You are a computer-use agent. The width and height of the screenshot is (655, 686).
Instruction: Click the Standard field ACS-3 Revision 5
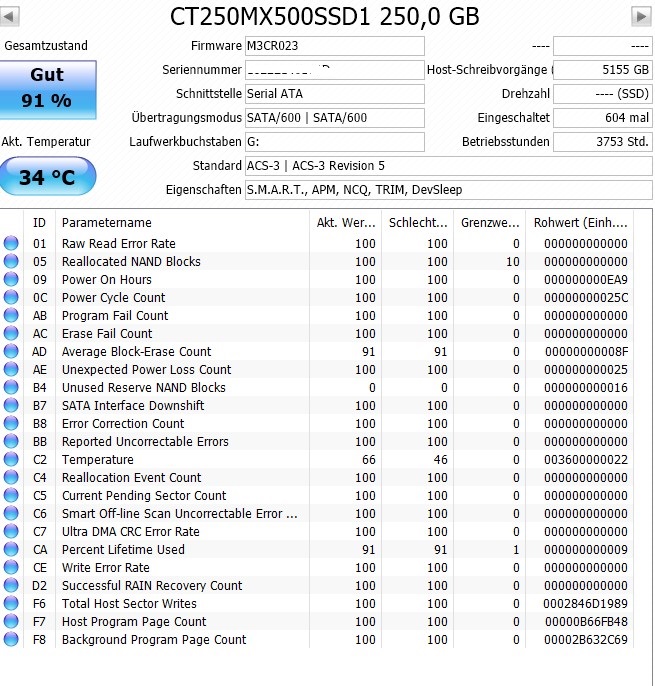click(448, 166)
